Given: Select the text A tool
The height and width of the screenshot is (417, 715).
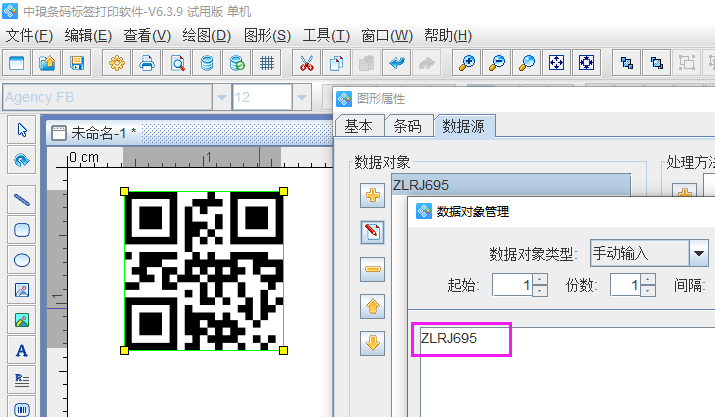Looking at the screenshot, I should (x=21, y=350).
